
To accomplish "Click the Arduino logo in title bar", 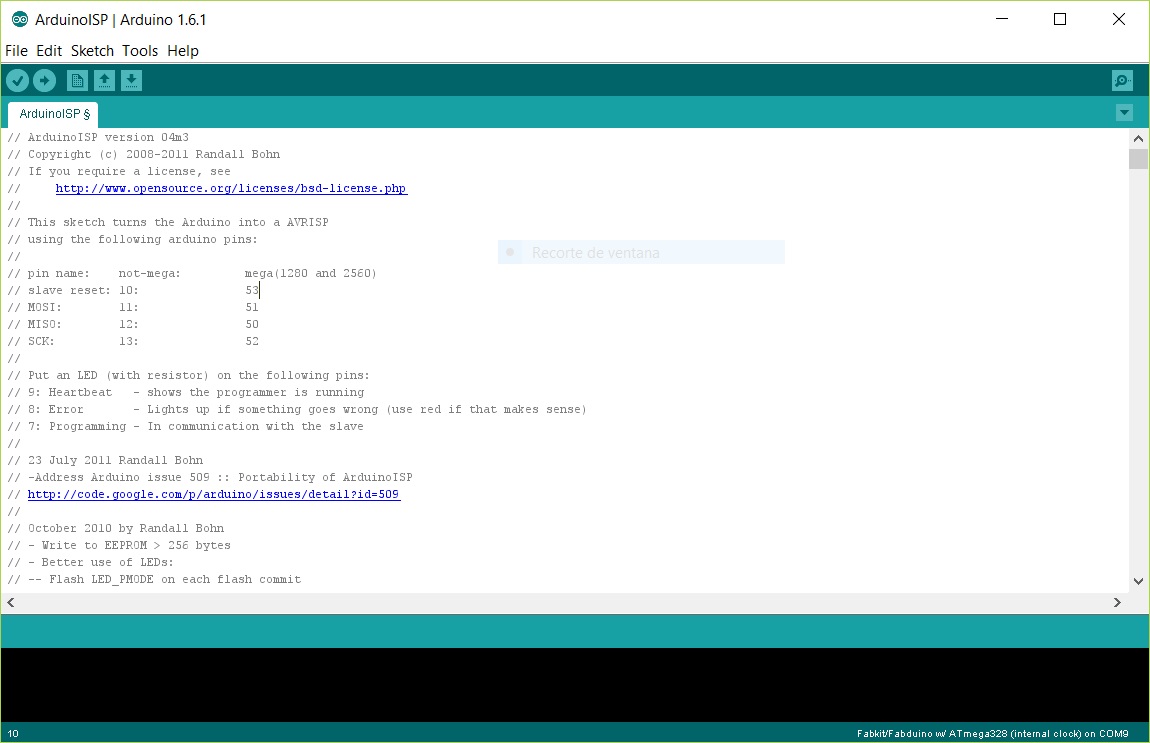I will coord(19,20).
